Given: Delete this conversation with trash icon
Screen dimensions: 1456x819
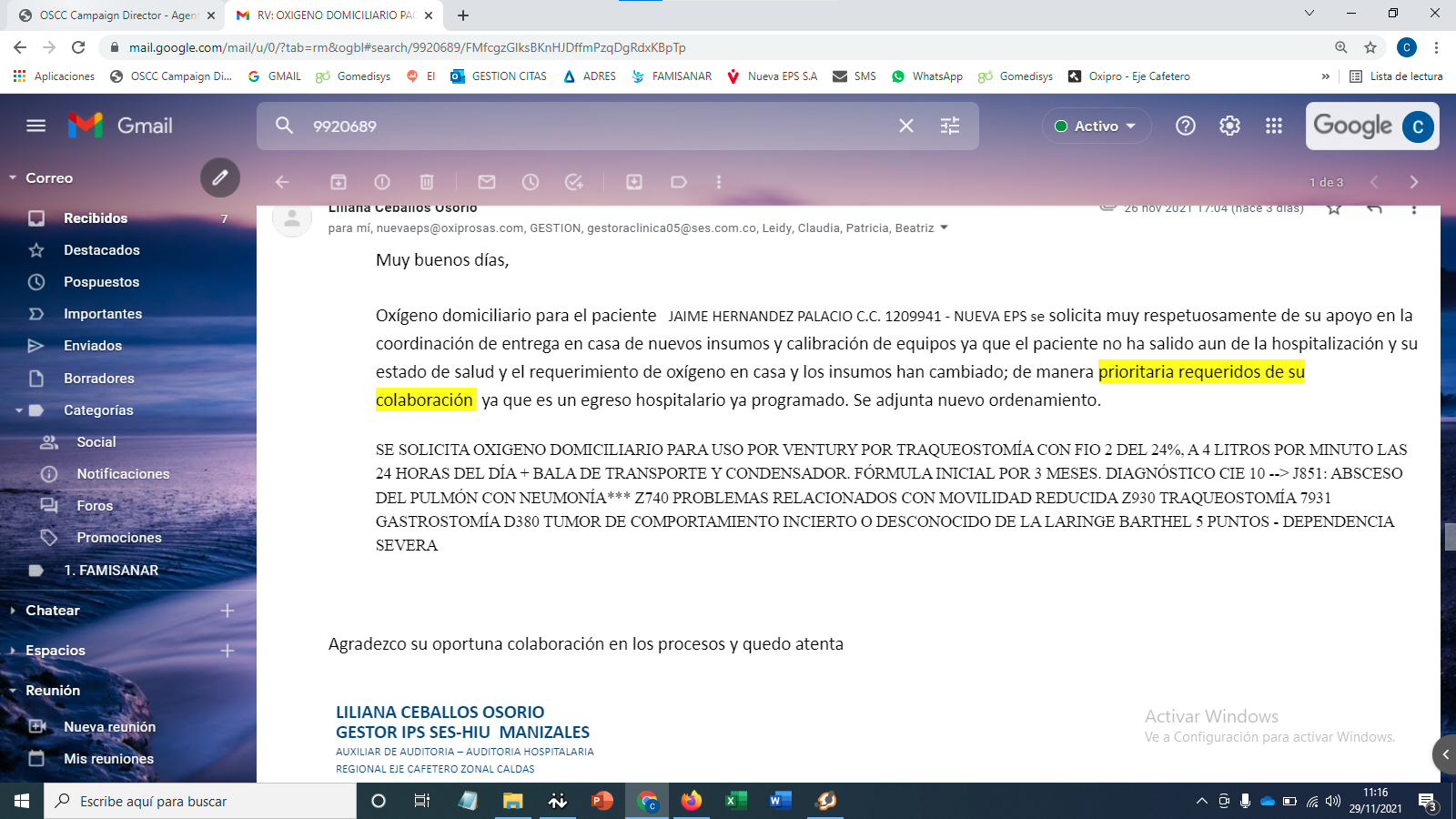Looking at the screenshot, I should [x=427, y=182].
